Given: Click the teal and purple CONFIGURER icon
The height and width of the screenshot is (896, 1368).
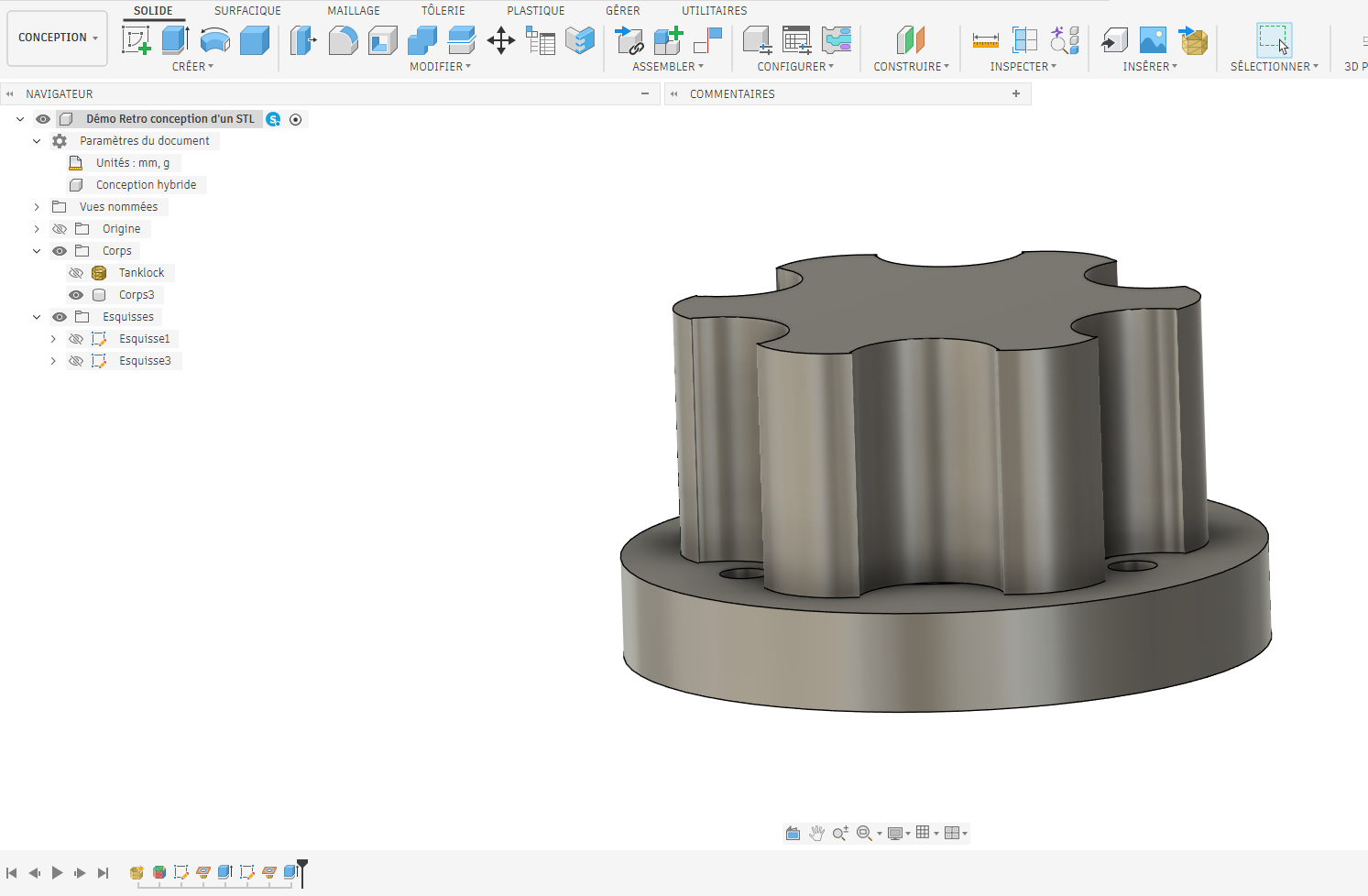Looking at the screenshot, I should point(837,40).
